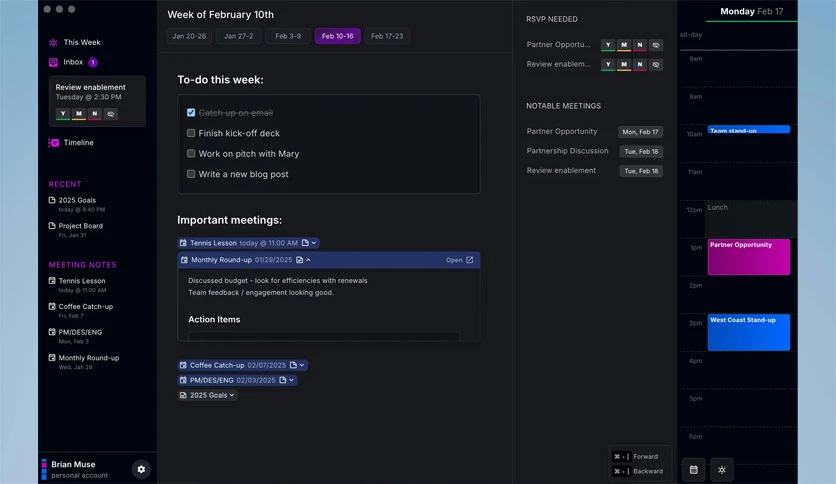Switch to the Feb 17-23 week tab
The width and height of the screenshot is (836, 484).
point(387,36)
